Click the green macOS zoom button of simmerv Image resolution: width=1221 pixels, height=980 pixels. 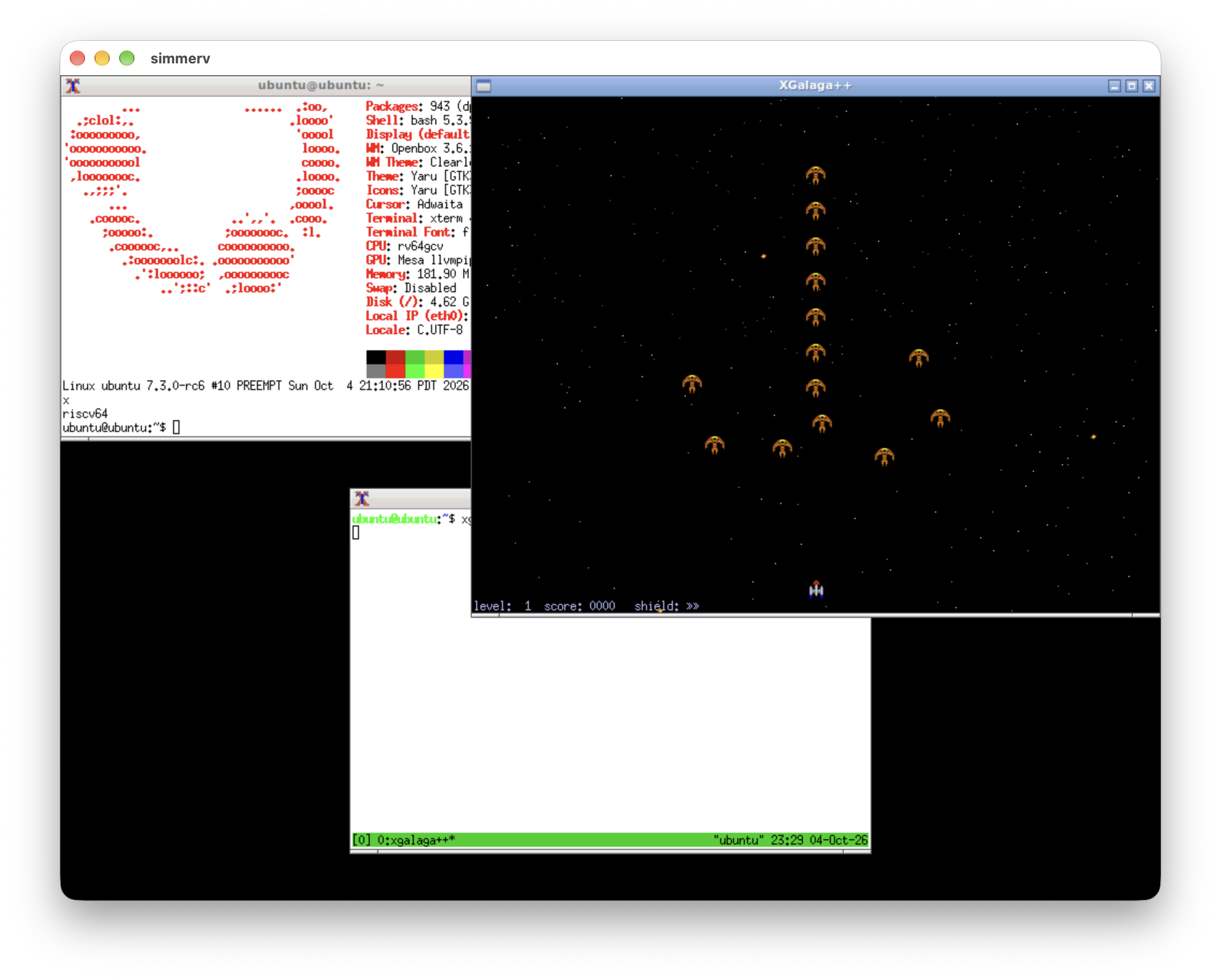[127, 59]
